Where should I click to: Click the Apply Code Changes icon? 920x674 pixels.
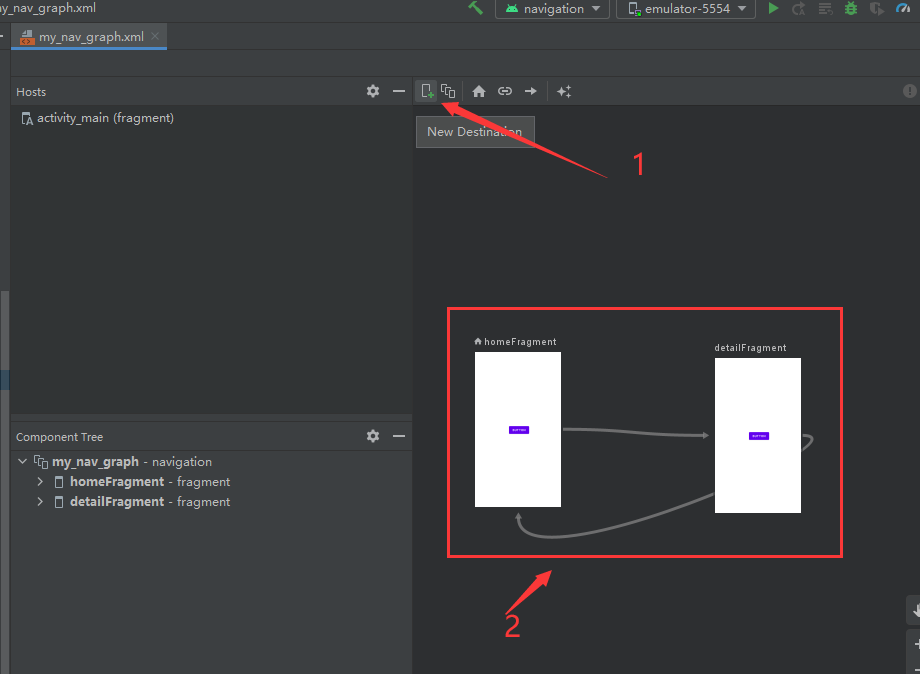[x=826, y=9]
